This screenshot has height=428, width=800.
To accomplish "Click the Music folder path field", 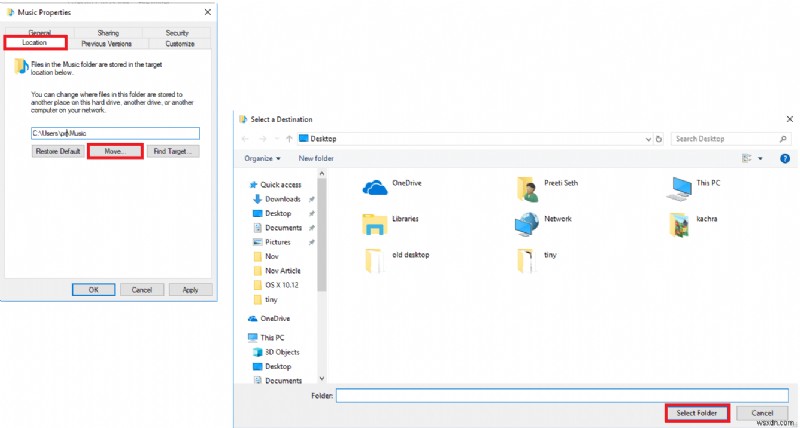I will tap(115, 133).
